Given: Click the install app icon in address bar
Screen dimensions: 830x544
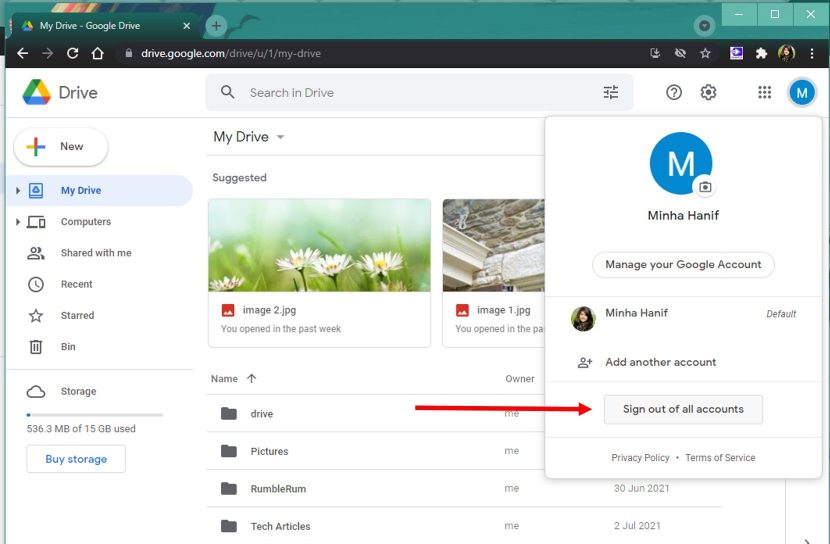Looking at the screenshot, I should [x=655, y=53].
